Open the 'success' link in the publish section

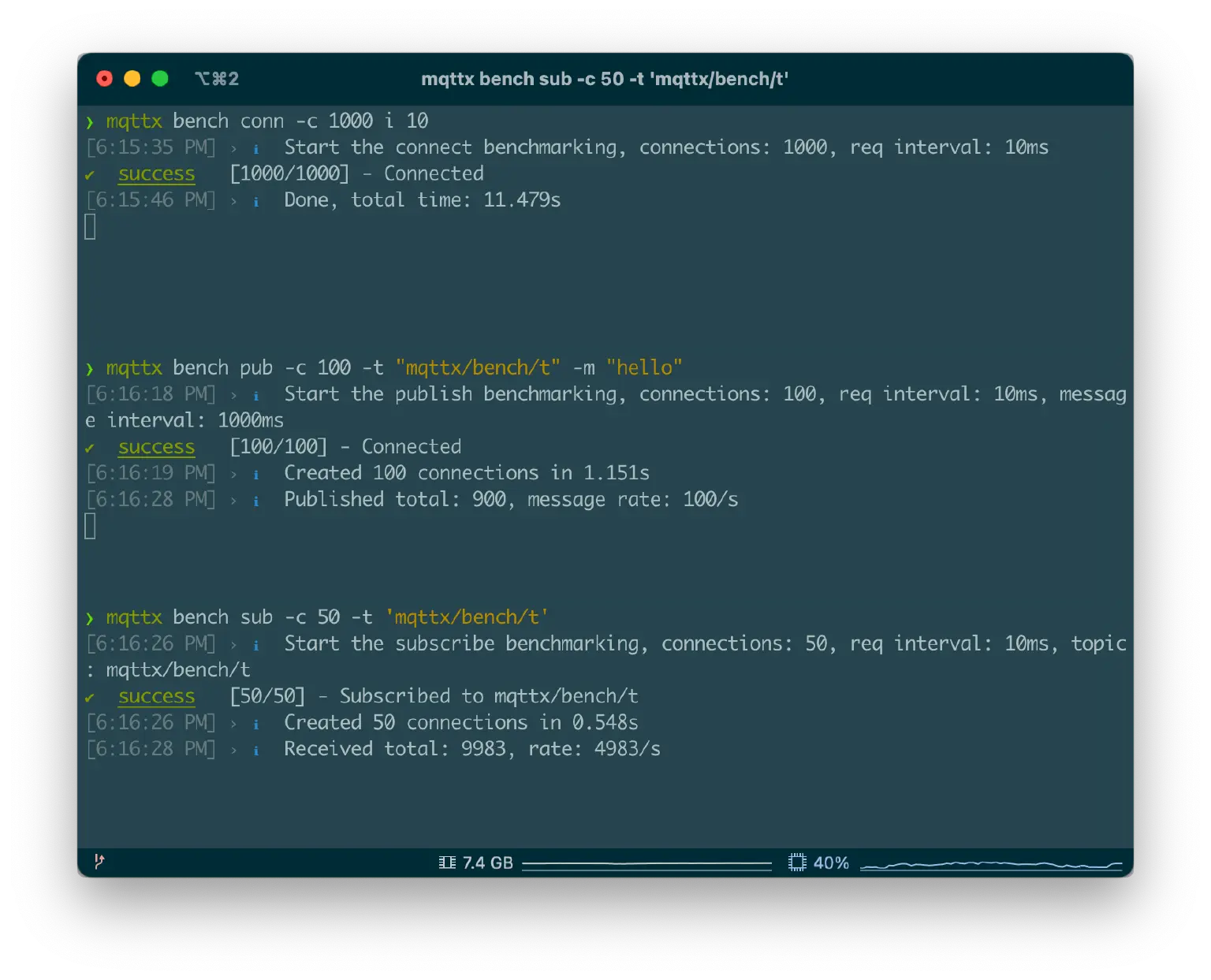(x=156, y=446)
